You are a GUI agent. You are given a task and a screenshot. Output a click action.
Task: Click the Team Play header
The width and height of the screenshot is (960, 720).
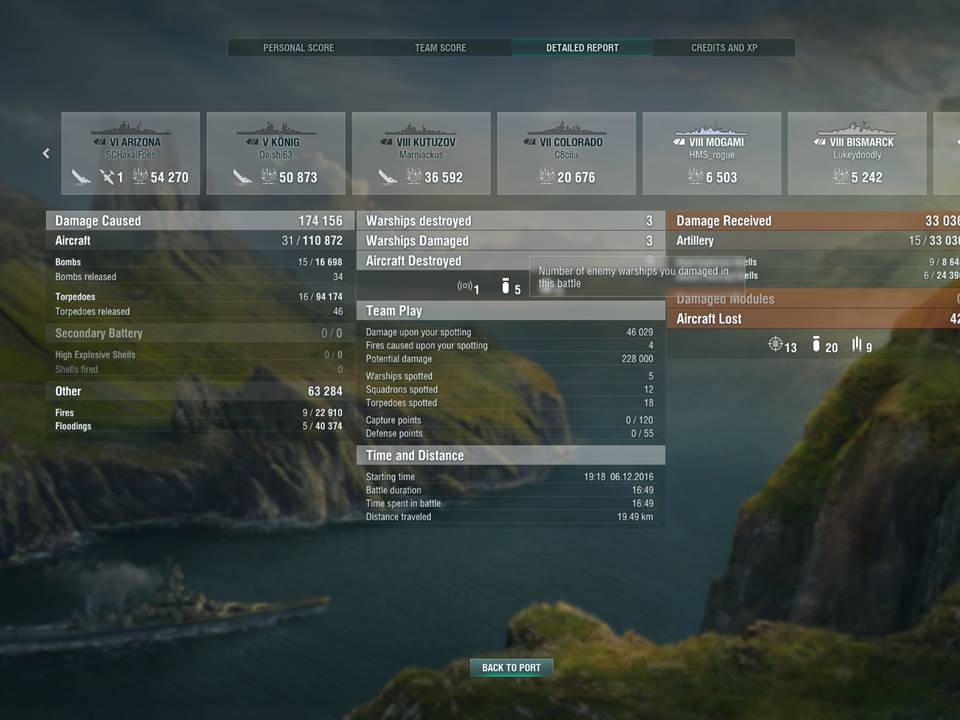pos(511,311)
